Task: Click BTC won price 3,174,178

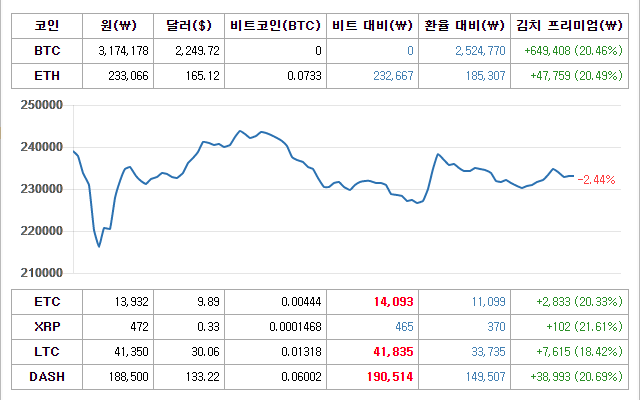Action: pos(123,51)
